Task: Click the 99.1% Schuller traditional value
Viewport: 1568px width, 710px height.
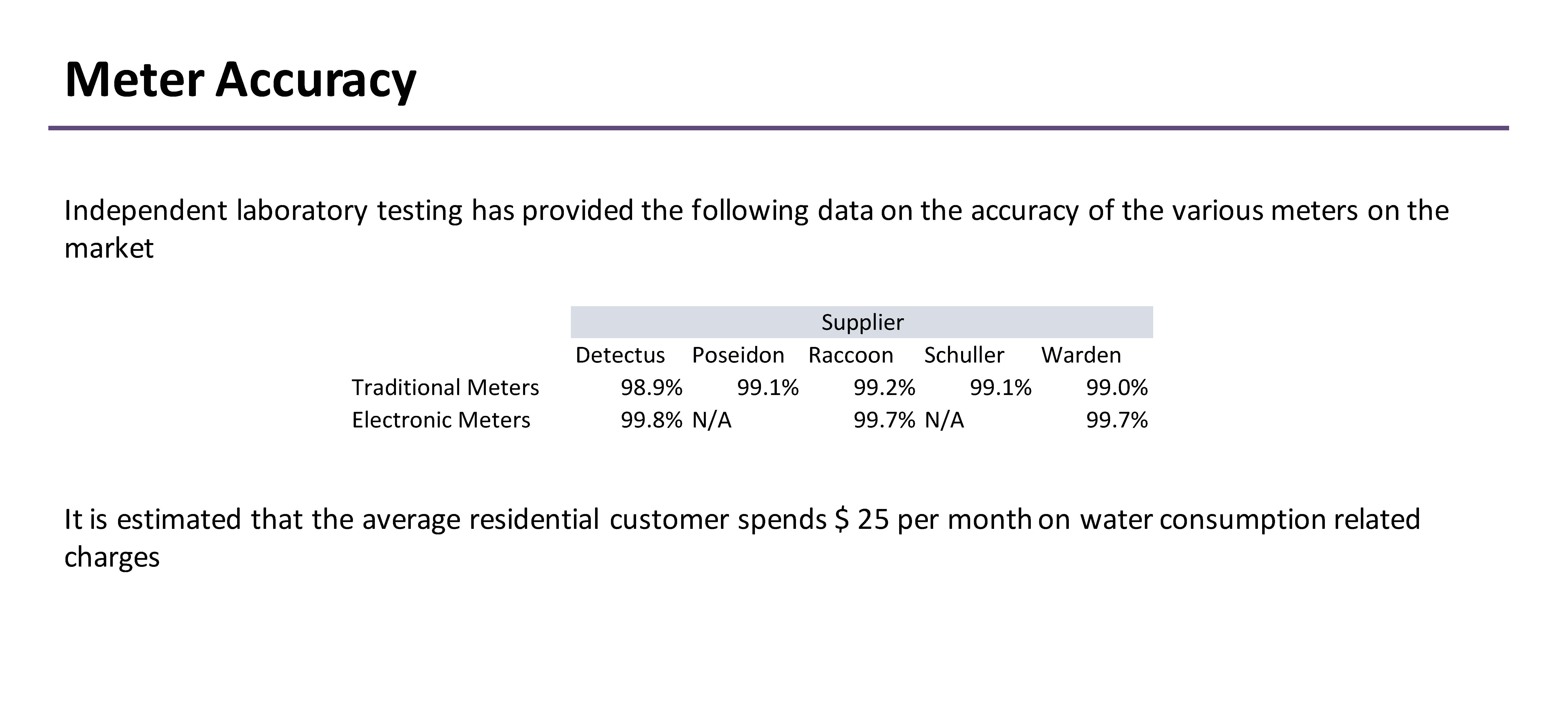Action: point(1000,387)
